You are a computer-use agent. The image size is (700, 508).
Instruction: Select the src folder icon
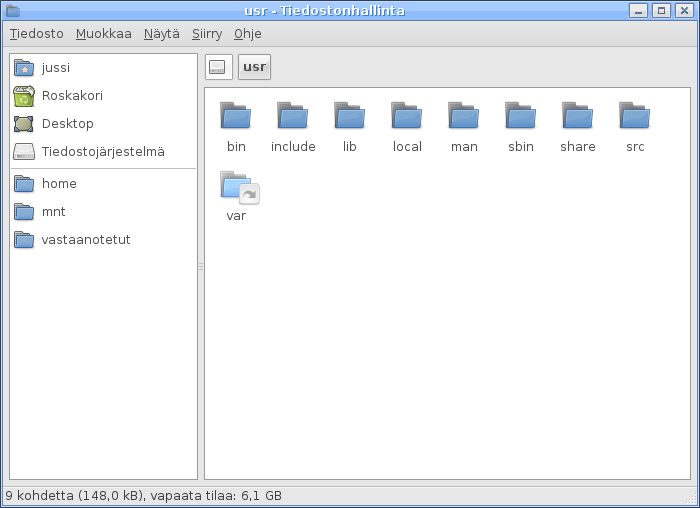635,117
